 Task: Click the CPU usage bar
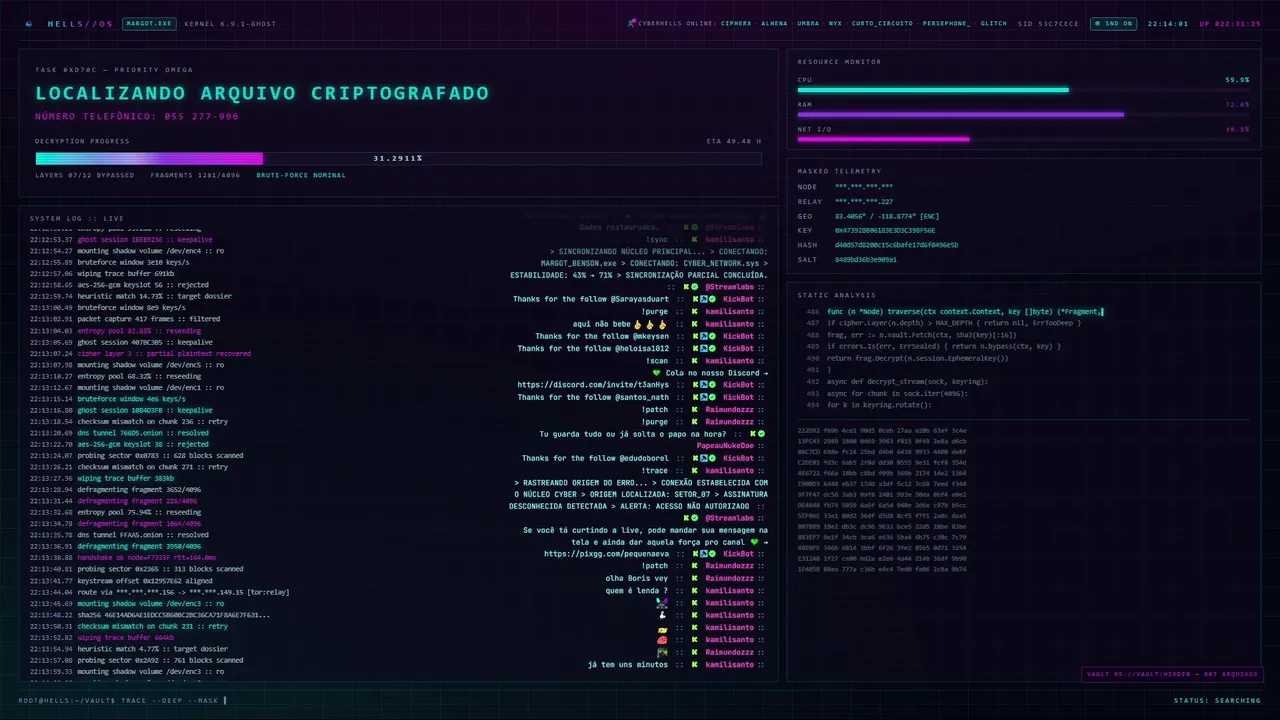tap(1023, 90)
